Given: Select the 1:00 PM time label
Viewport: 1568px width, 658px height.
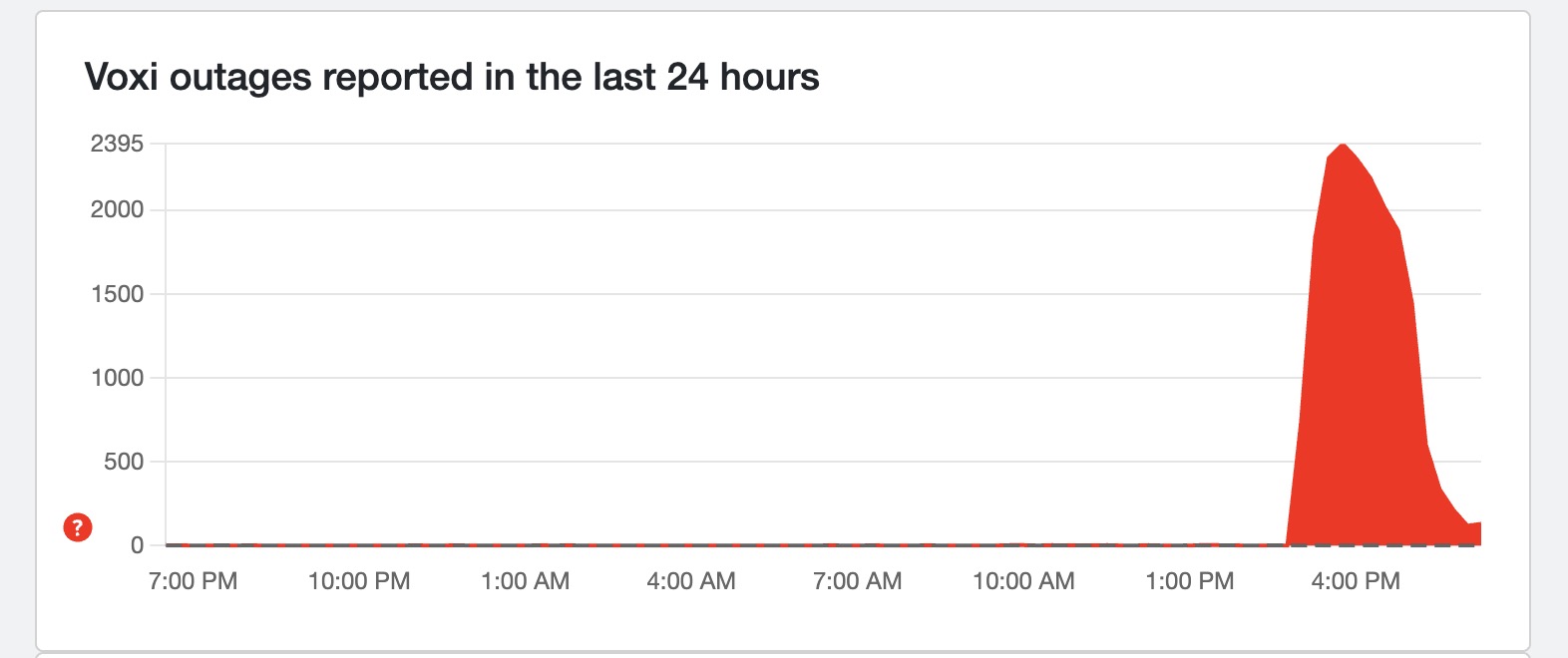Looking at the screenshot, I should (1189, 581).
